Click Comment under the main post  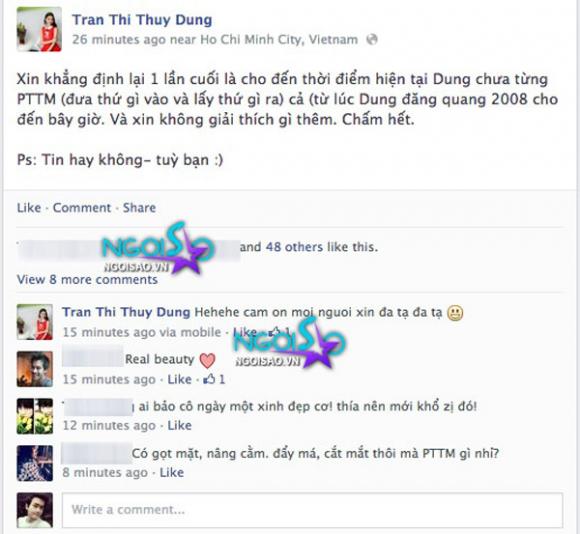tap(82, 207)
